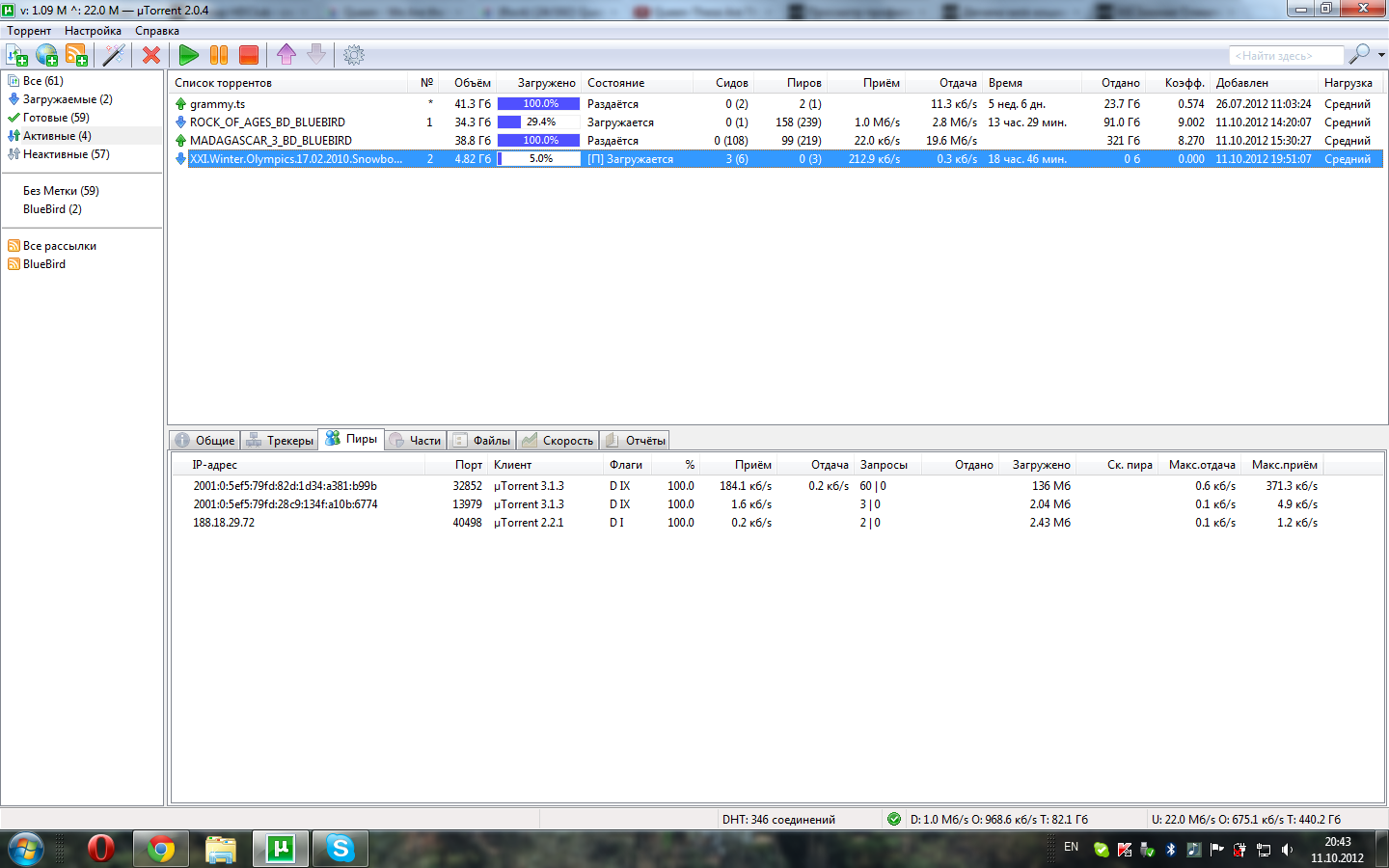Select the grammy.ts torrent row
The height and width of the screenshot is (868, 1389).
(x=776, y=104)
